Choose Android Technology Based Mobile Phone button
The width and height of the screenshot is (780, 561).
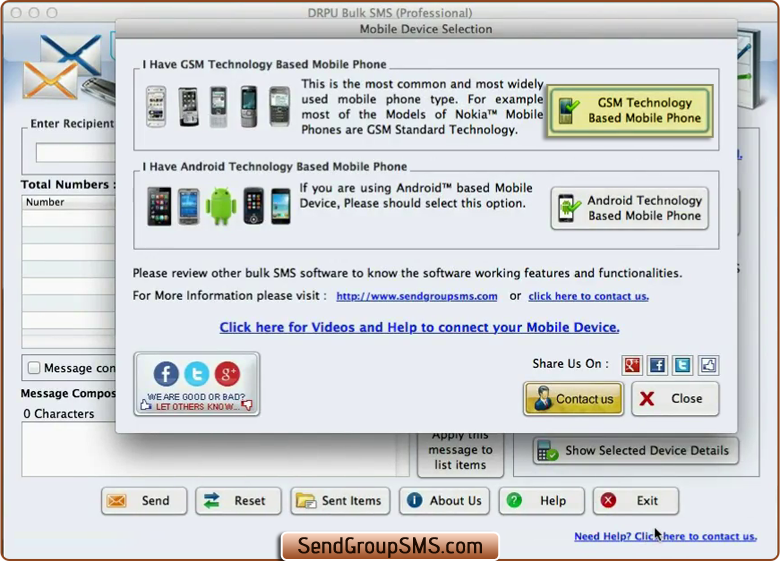coord(630,208)
